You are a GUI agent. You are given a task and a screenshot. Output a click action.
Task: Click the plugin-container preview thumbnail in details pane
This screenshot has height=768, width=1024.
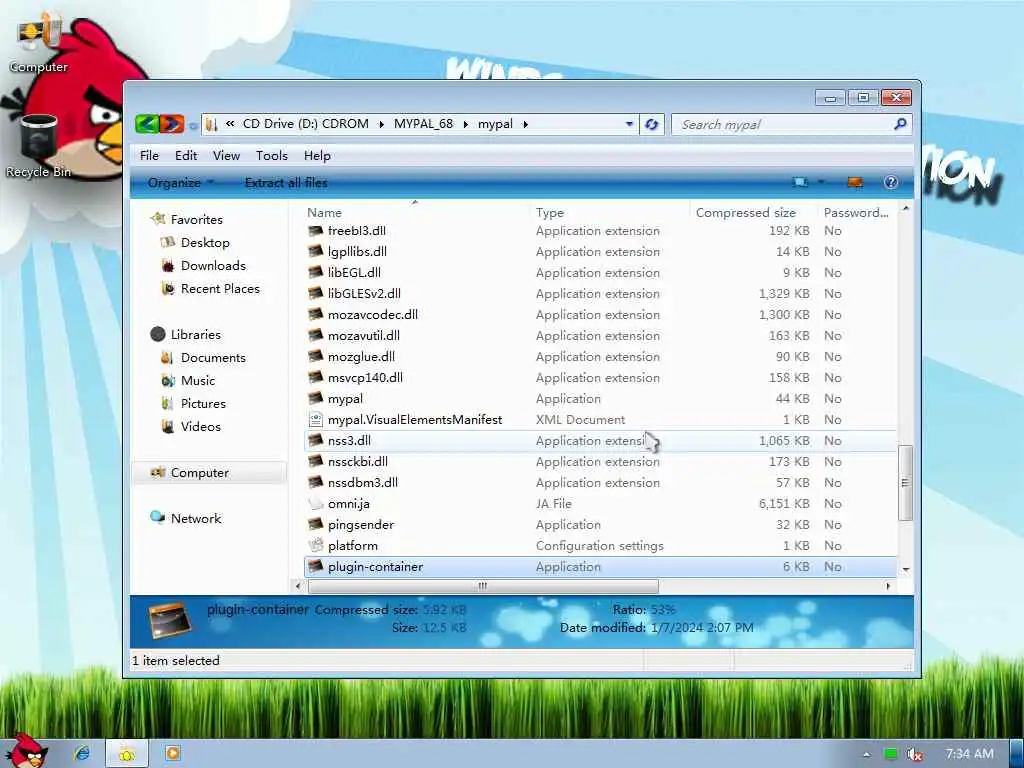(x=169, y=619)
